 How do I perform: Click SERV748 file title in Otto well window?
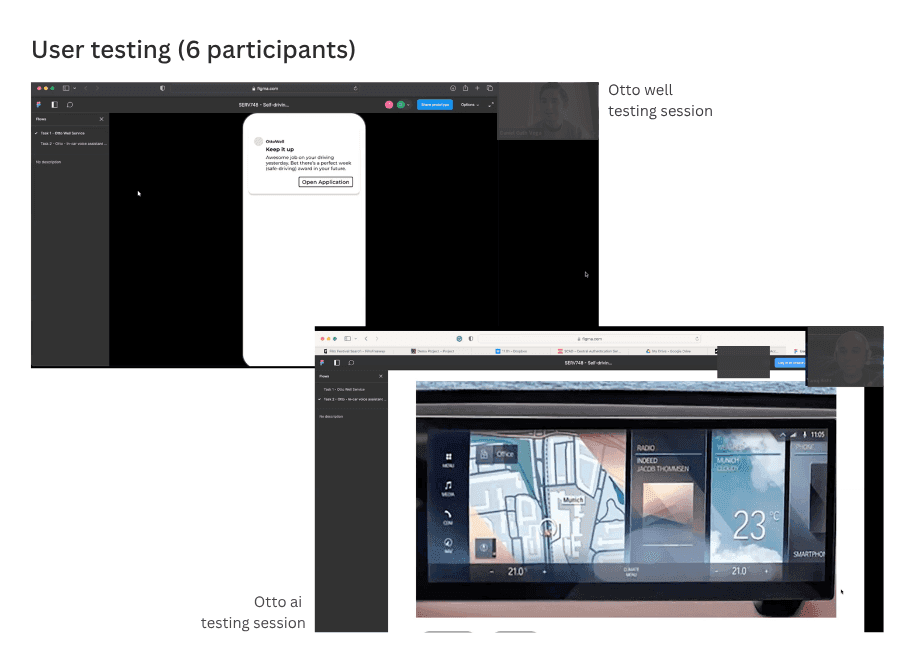pyautogui.click(x=263, y=105)
